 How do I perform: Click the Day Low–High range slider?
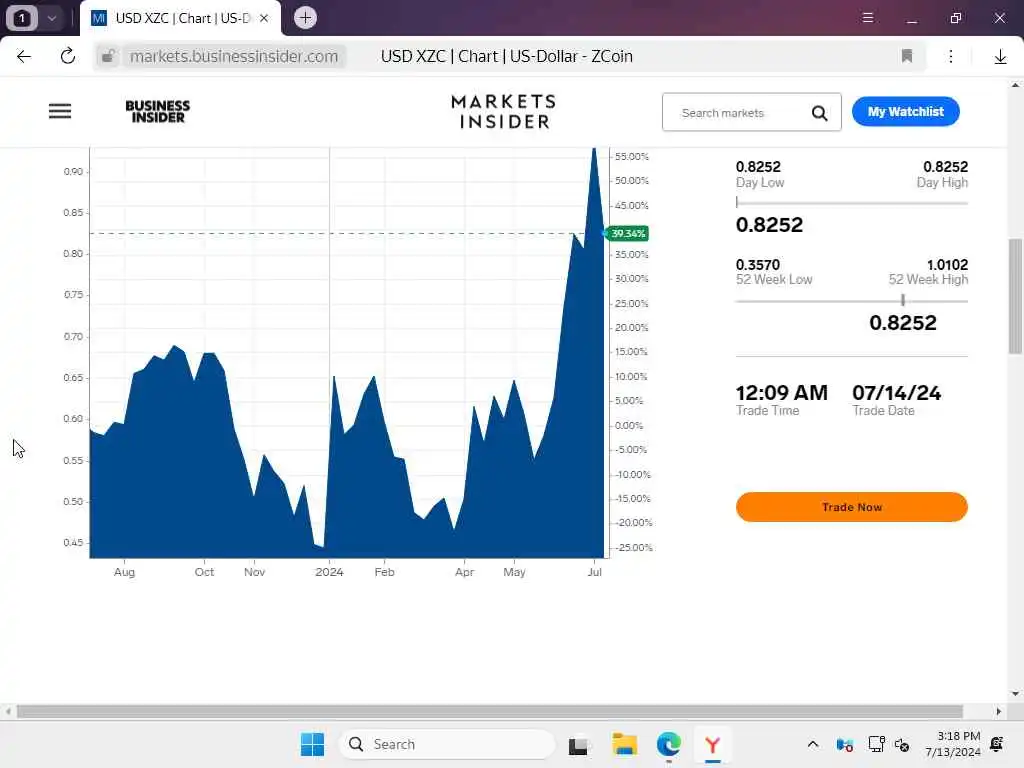tap(852, 202)
